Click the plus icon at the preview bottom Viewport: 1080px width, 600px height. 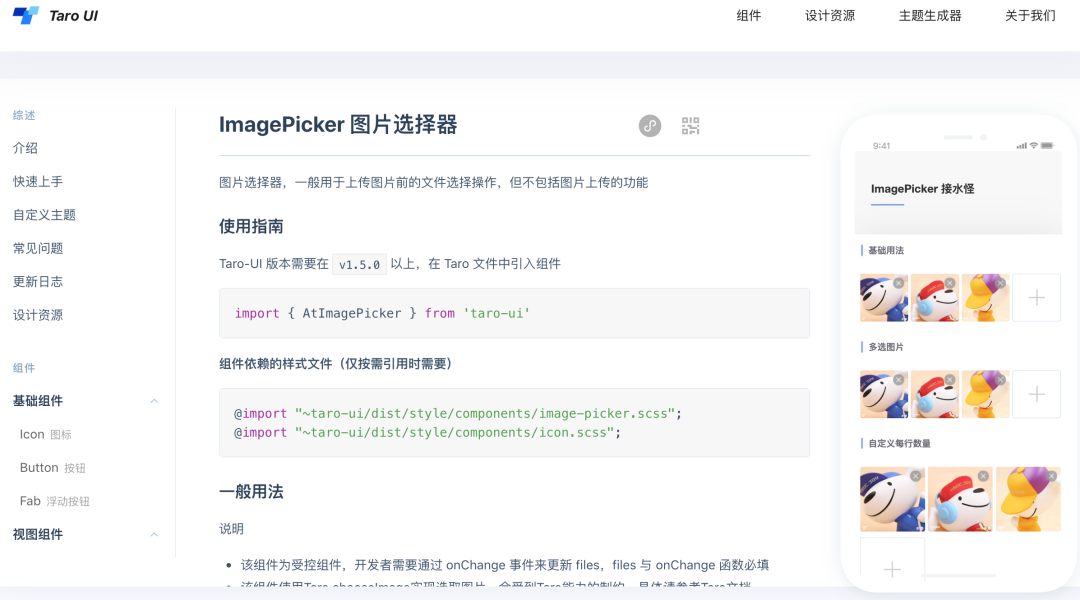tap(891, 568)
